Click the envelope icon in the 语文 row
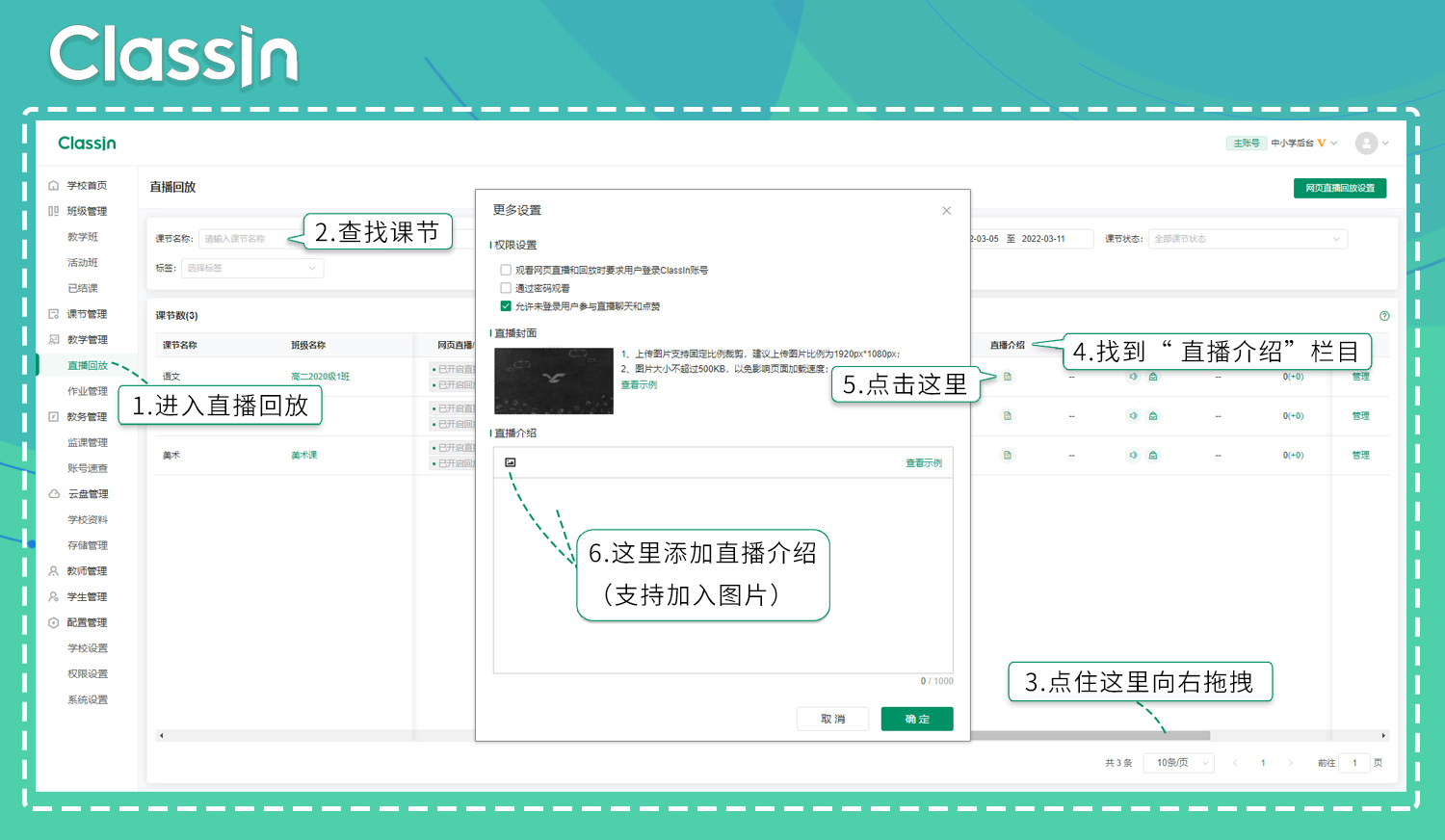Screen dimensions: 1445x840 [1153, 377]
